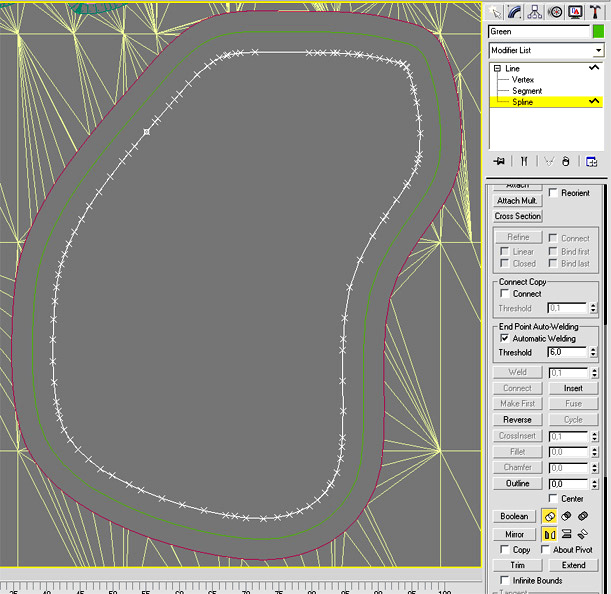Viewport: 611px width, 594px height.
Task: Click the Reverse button
Action: 517,420
